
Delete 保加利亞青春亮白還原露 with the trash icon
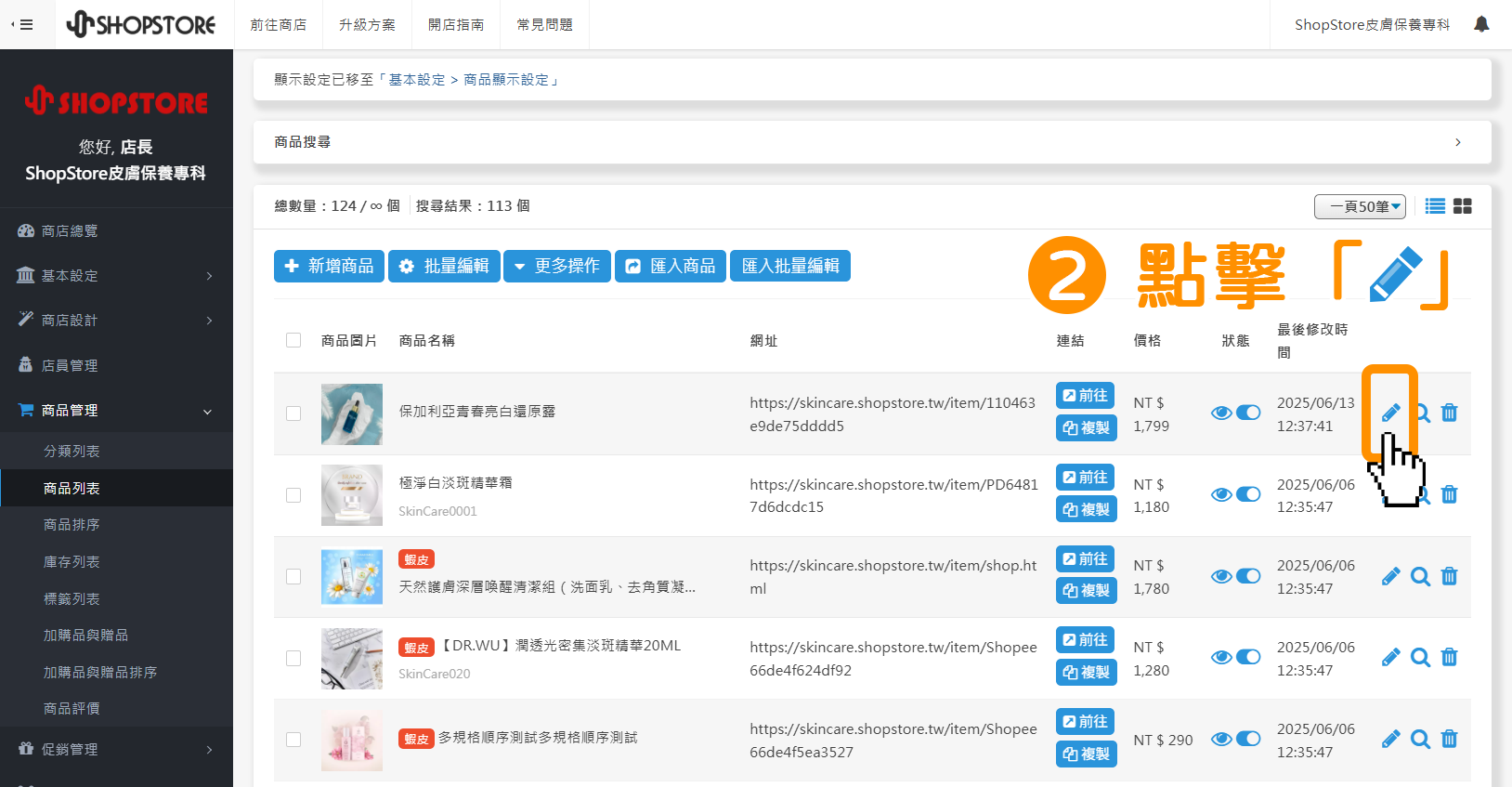click(1449, 413)
